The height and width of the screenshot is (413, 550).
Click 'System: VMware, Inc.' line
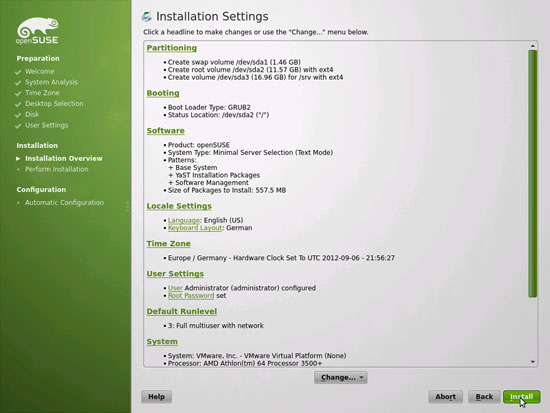257,356
